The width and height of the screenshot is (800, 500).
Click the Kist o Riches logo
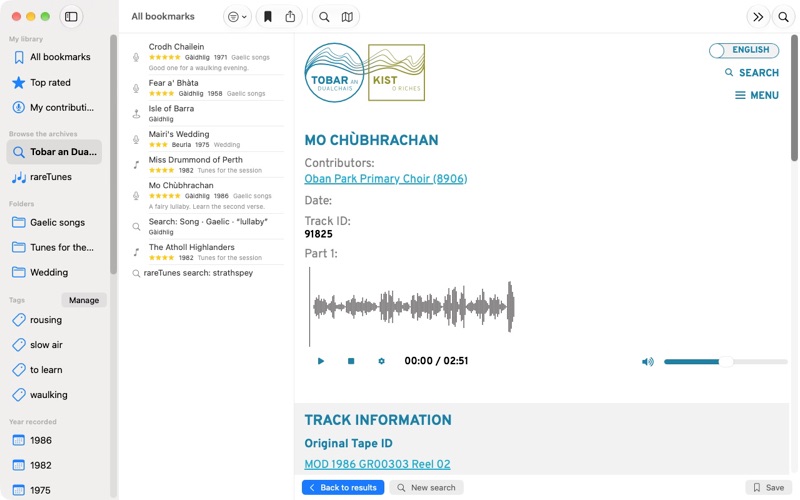click(396, 72)
